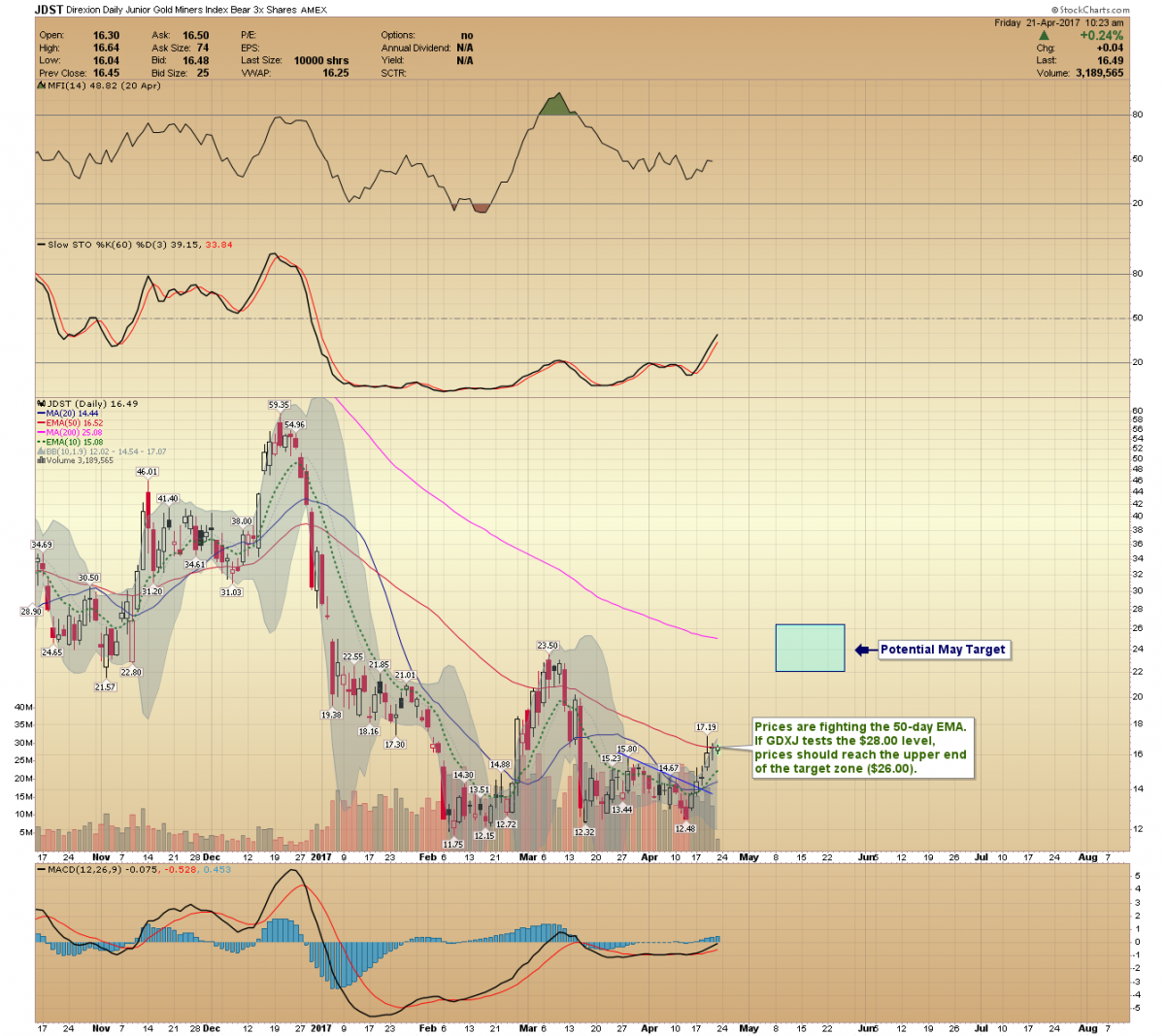Click the 23.50 March peak label
The height and width of the screenshot is (1036, 1165).
coord(548,645)
